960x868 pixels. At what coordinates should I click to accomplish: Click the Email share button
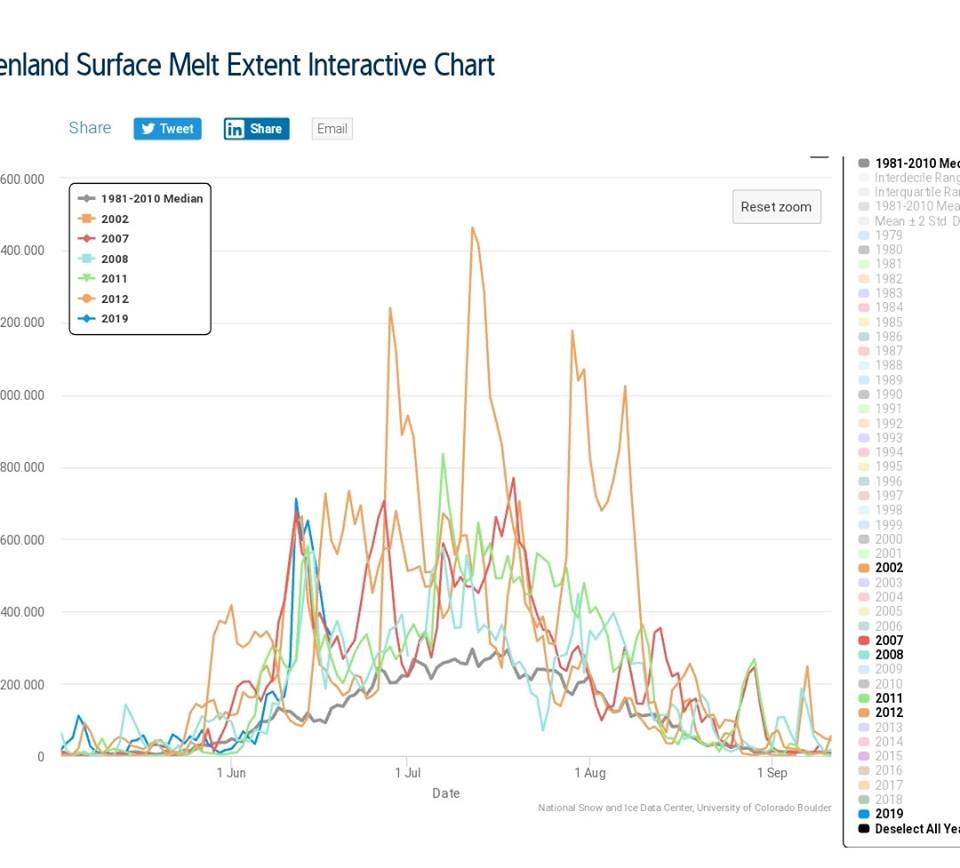click(x=332, y=129)
